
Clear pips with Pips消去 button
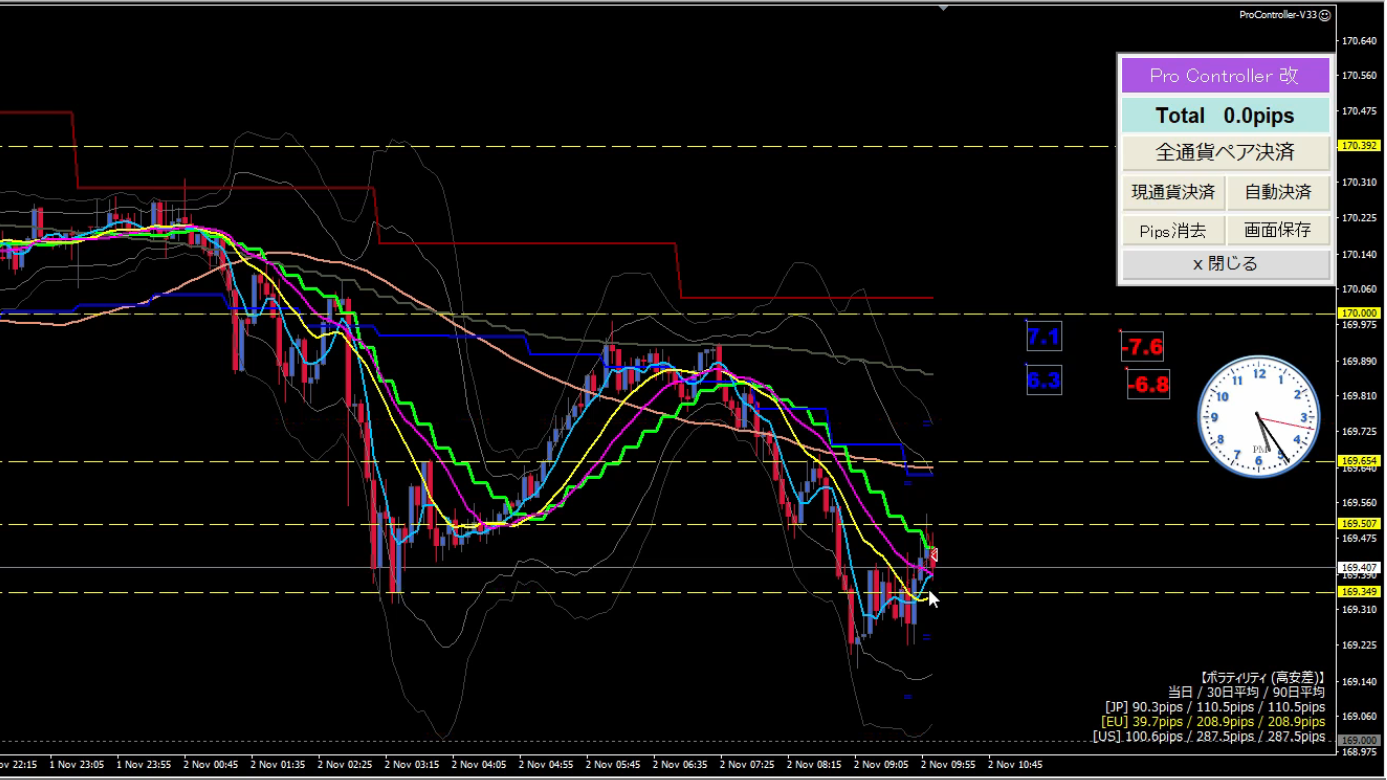[1173, 230]
